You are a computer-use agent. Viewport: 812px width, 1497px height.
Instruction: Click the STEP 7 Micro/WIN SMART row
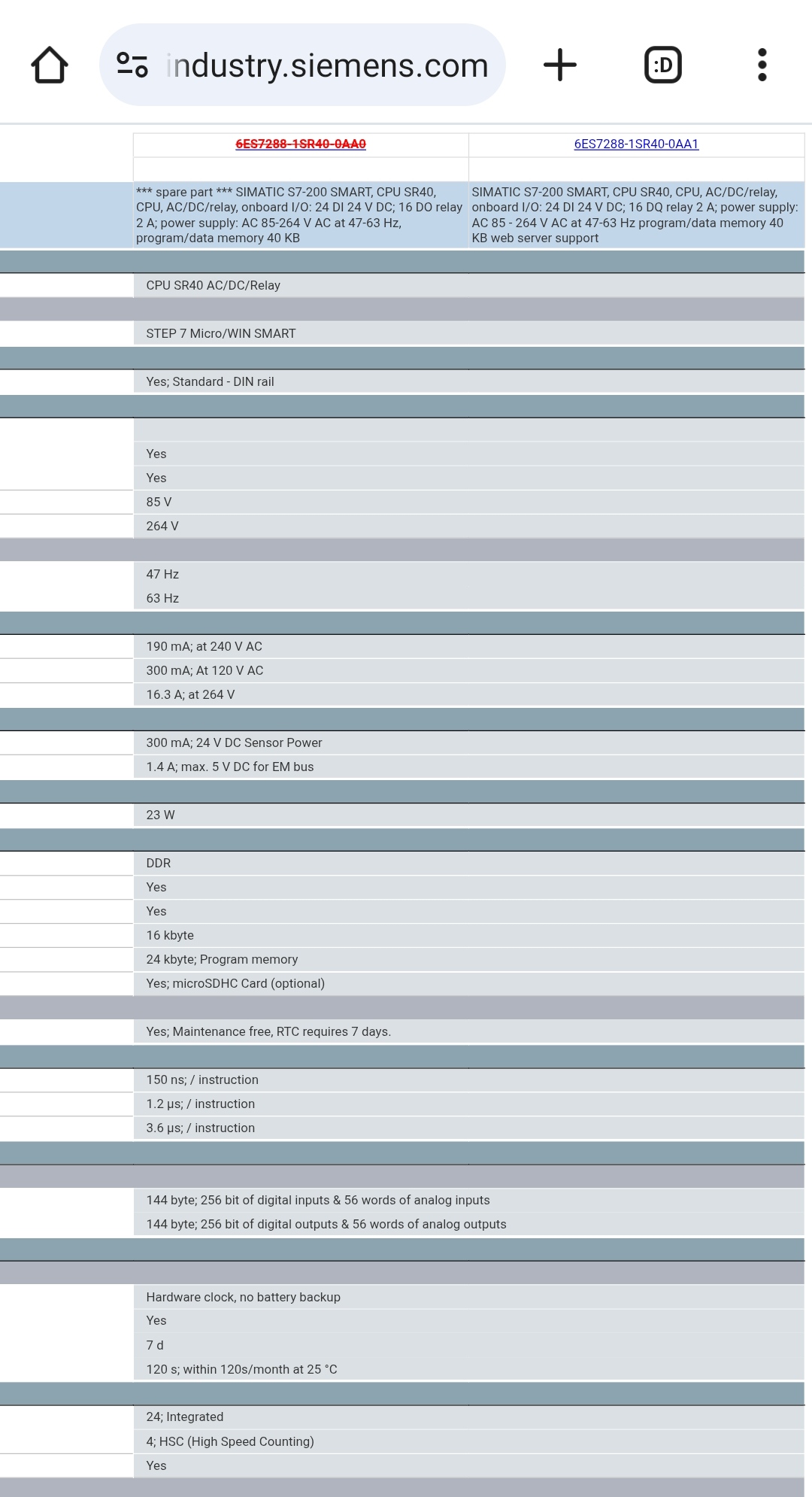pos(469,333)
